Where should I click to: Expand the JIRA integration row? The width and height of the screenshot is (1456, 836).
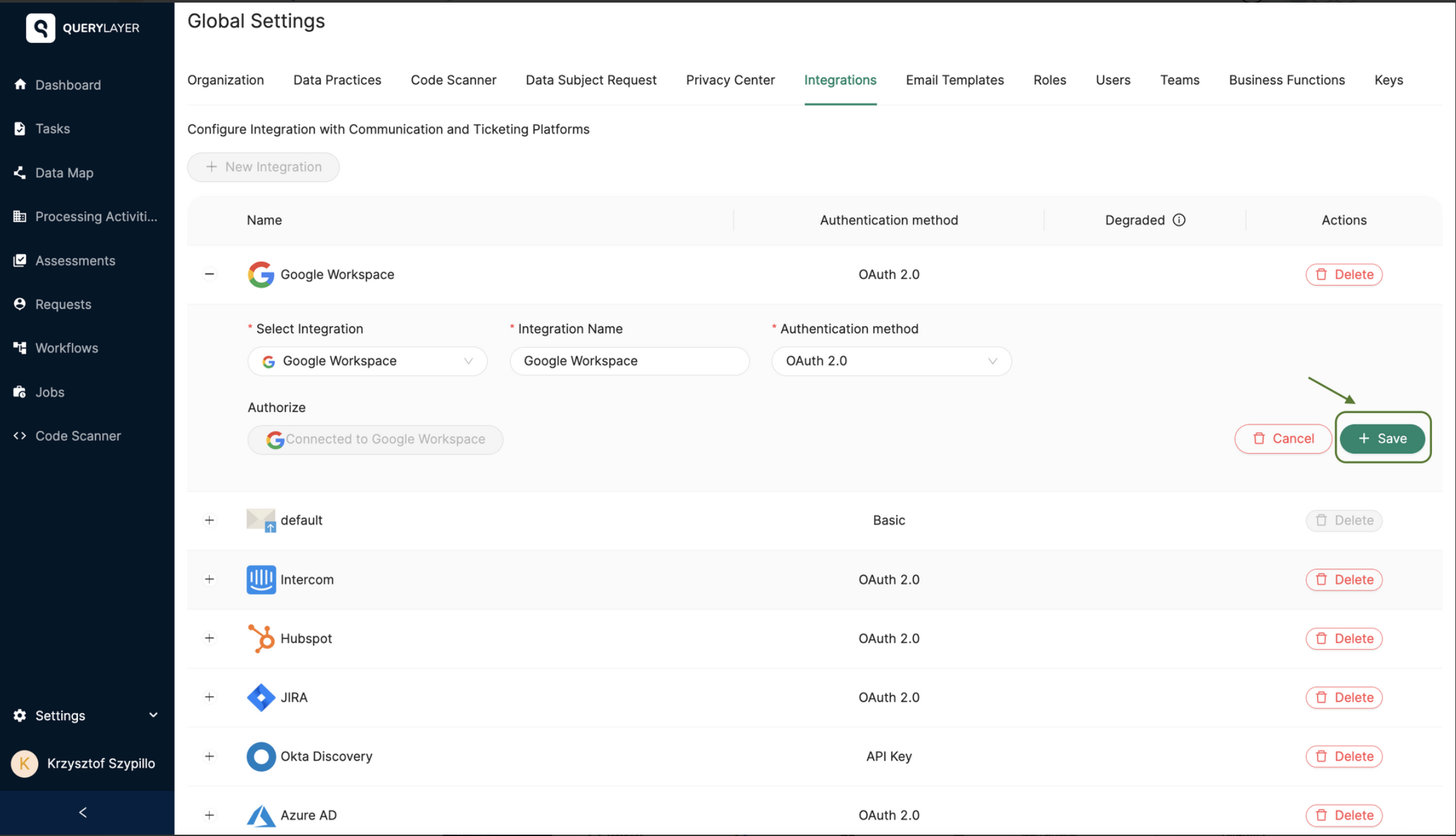tap(209, 697)
